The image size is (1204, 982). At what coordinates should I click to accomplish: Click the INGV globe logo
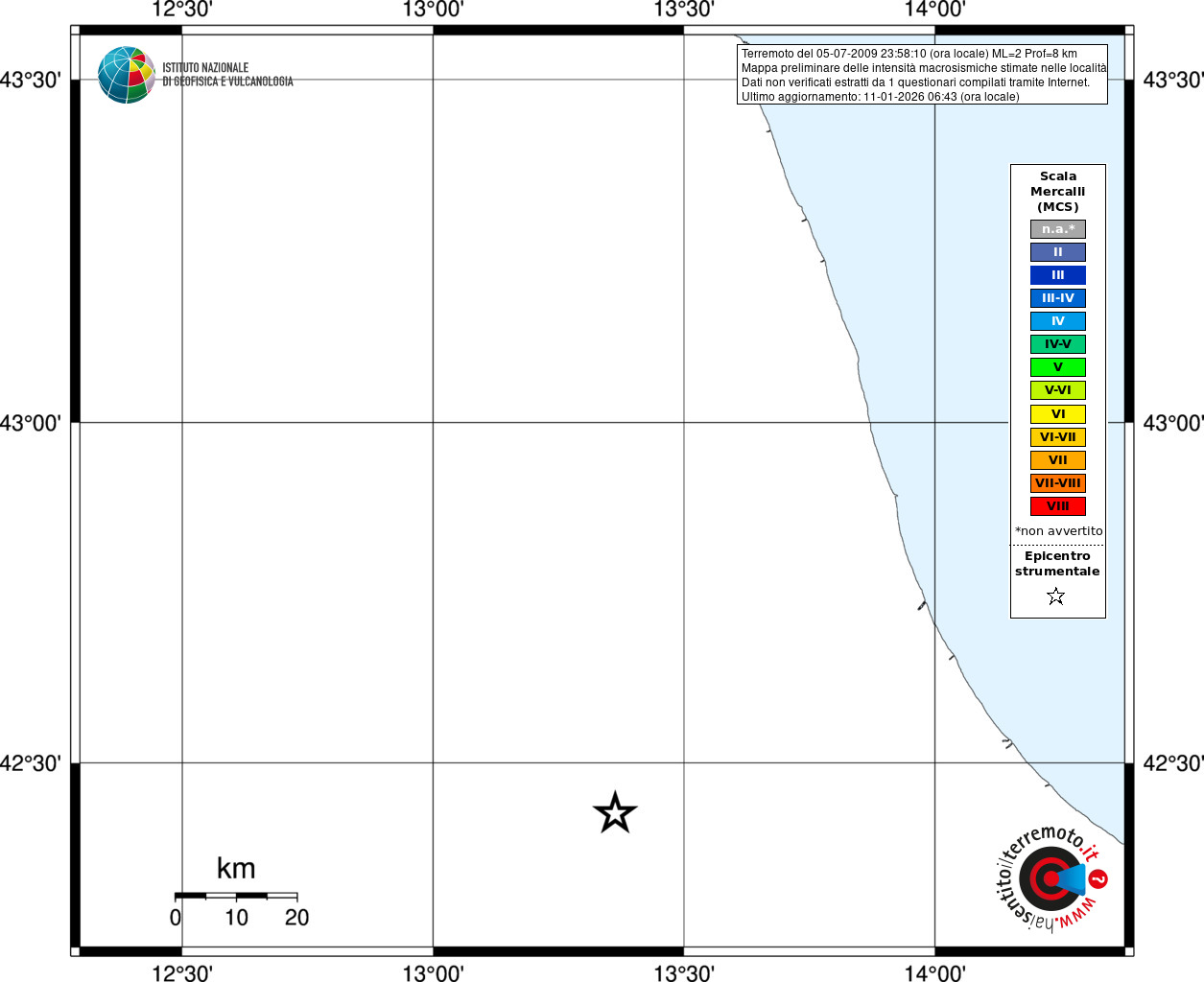pyautogui.click(x=127, y=75)
